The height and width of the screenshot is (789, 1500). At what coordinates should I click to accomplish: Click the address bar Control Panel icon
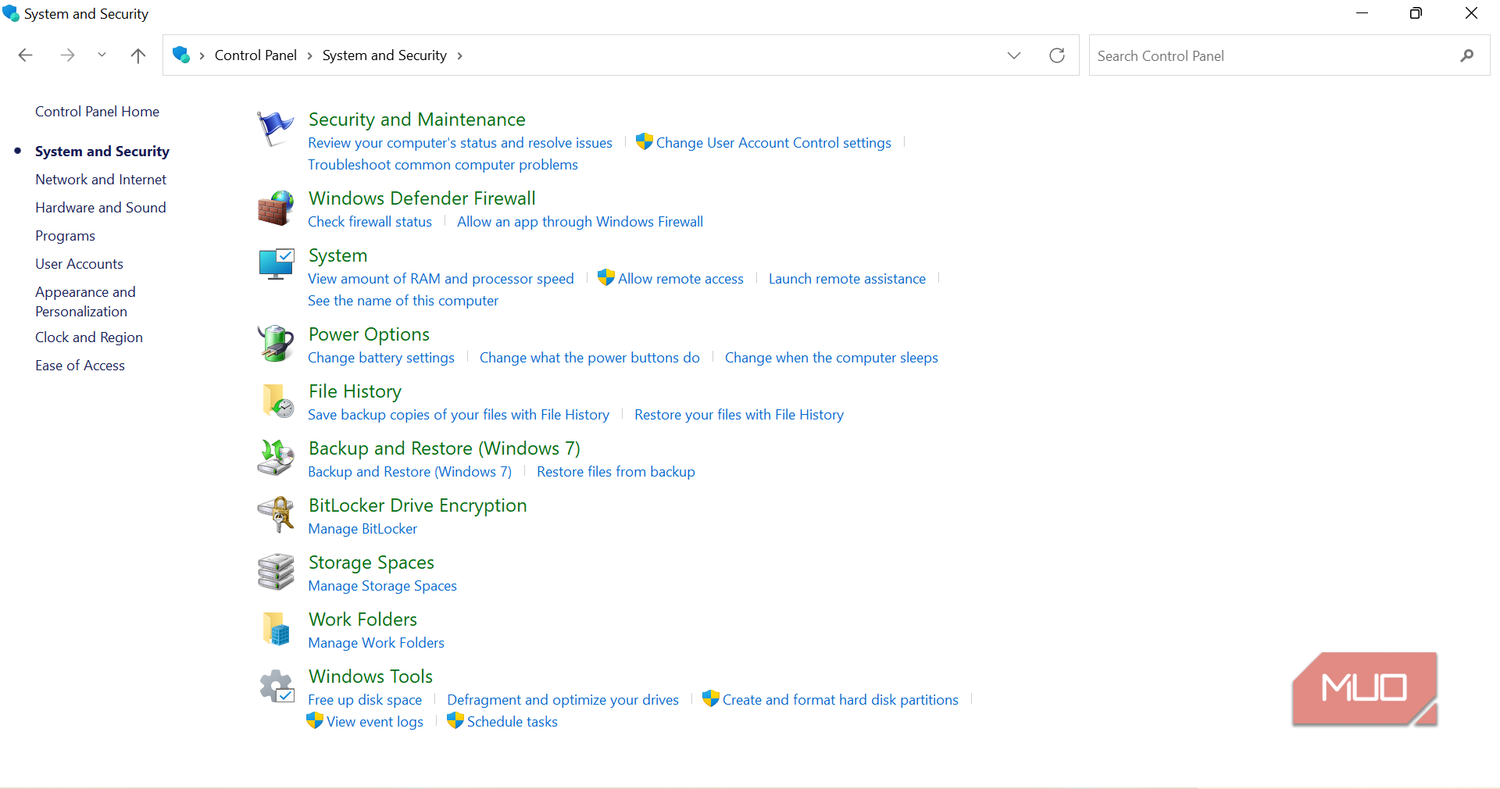pos(181,55)
